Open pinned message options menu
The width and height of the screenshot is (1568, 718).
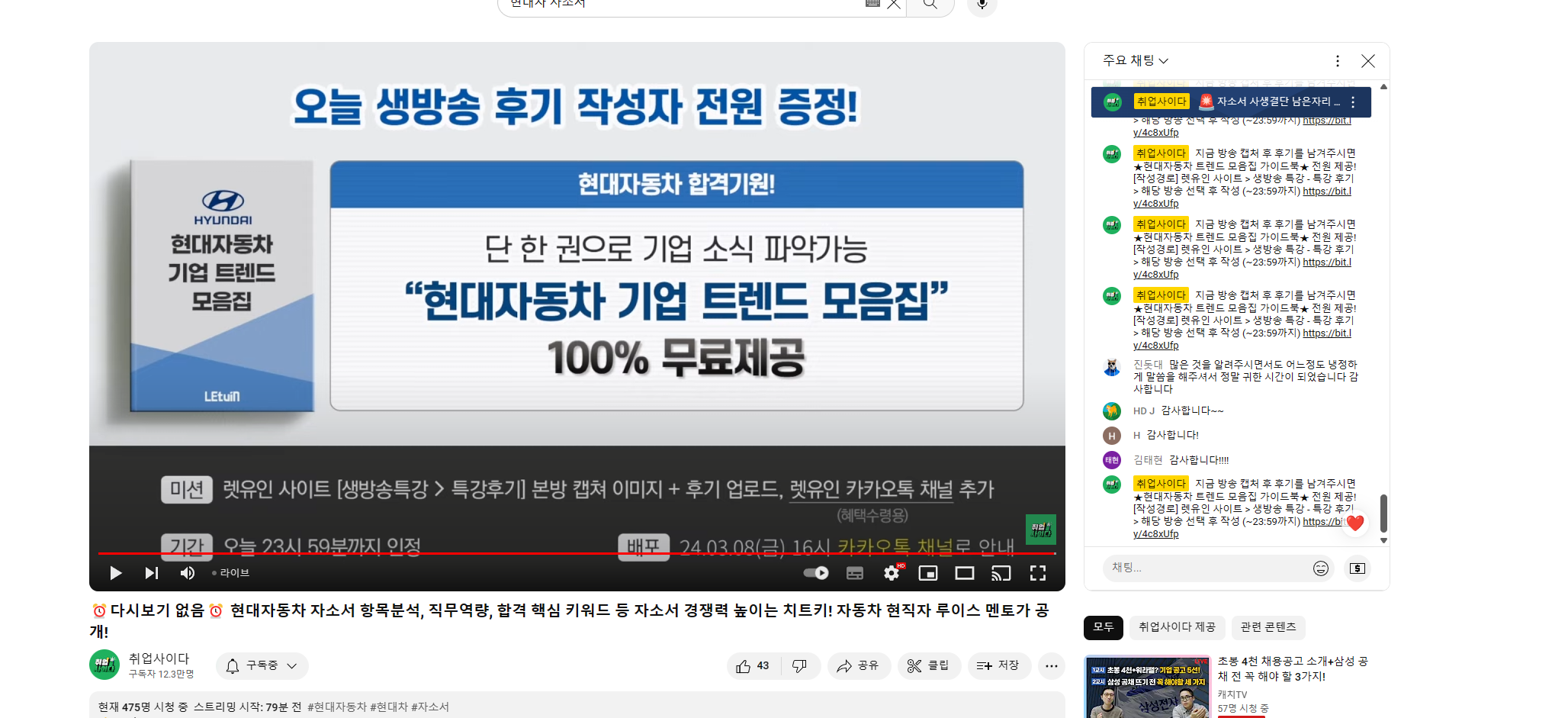[x=1353, y=101]
